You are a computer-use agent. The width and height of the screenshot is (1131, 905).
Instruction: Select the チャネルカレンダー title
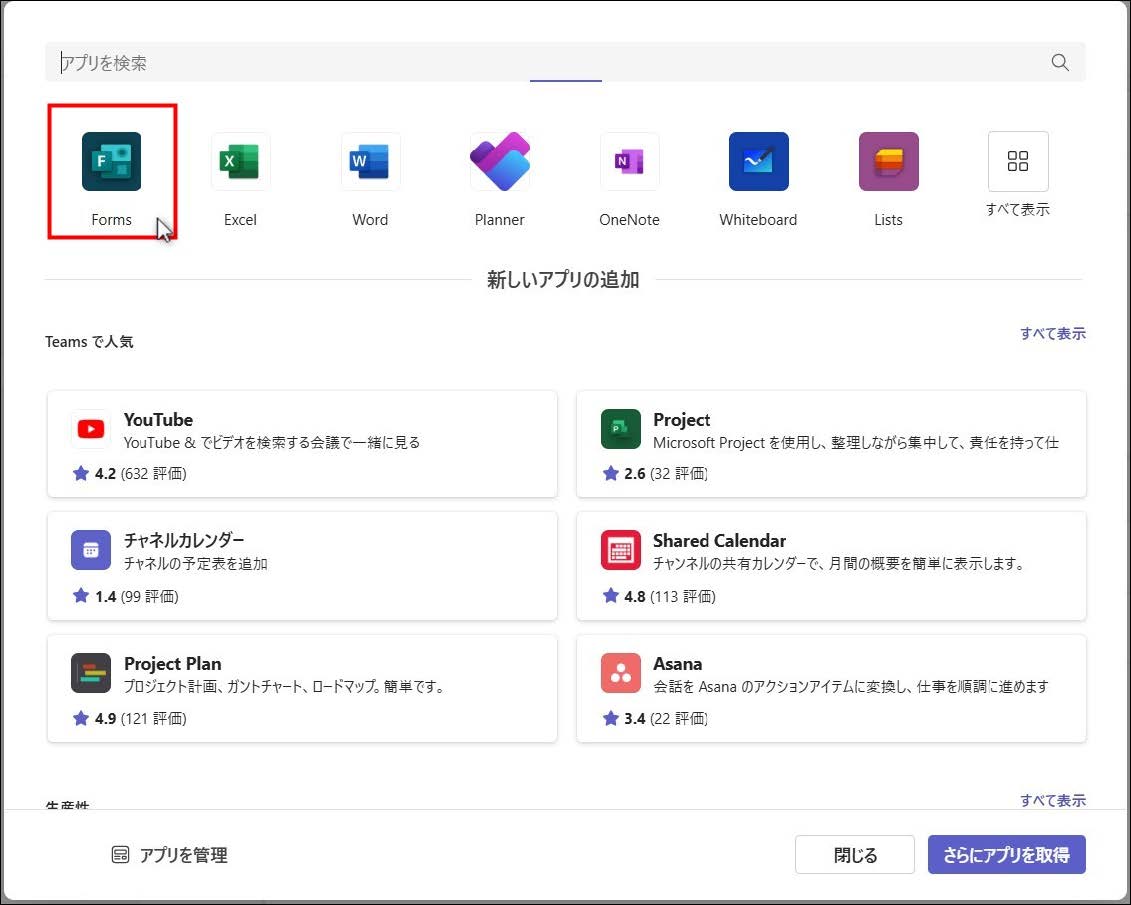point(184,540)
